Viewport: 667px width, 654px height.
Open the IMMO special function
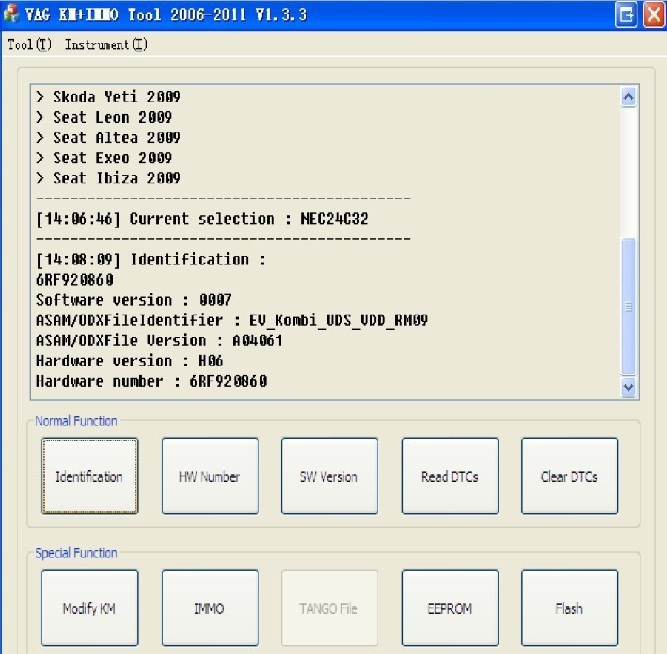(210, 608)
